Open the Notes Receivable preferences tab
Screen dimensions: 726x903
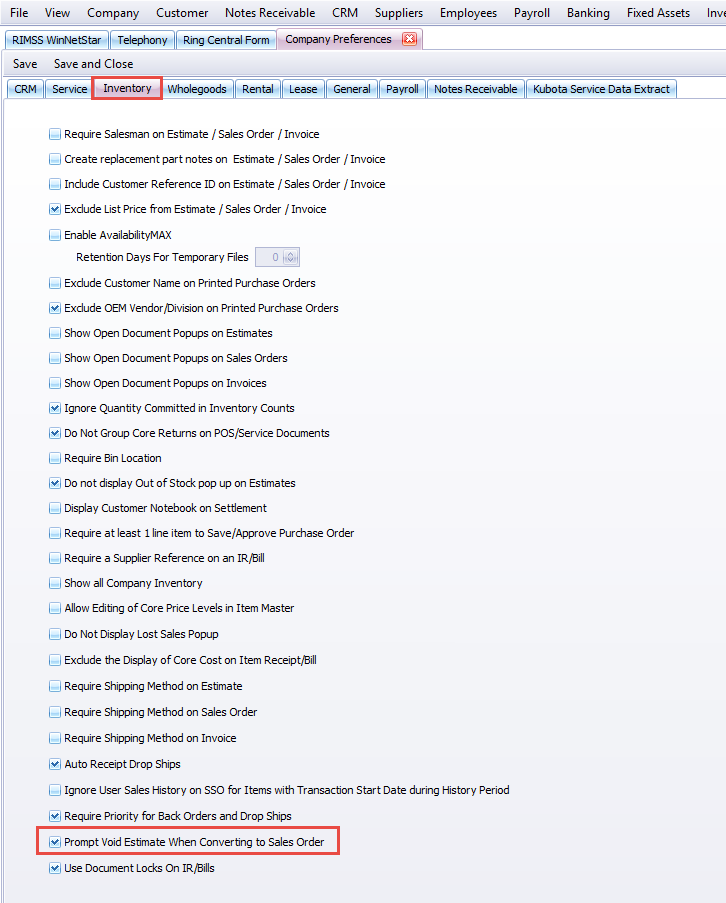coord(476,89)
